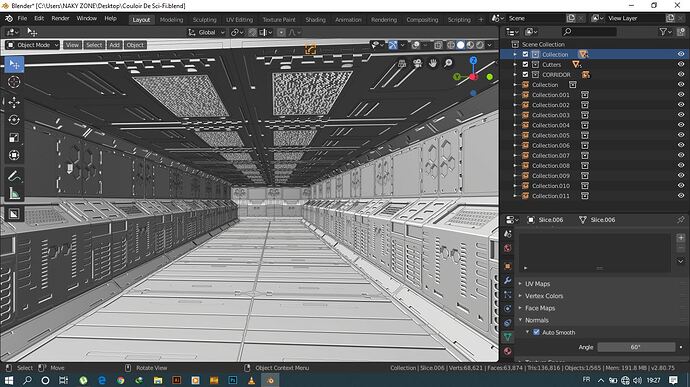Adjust the Auto Smooth Angle field
The width and height of the screenshot is (690, 387).
(636, 347)
